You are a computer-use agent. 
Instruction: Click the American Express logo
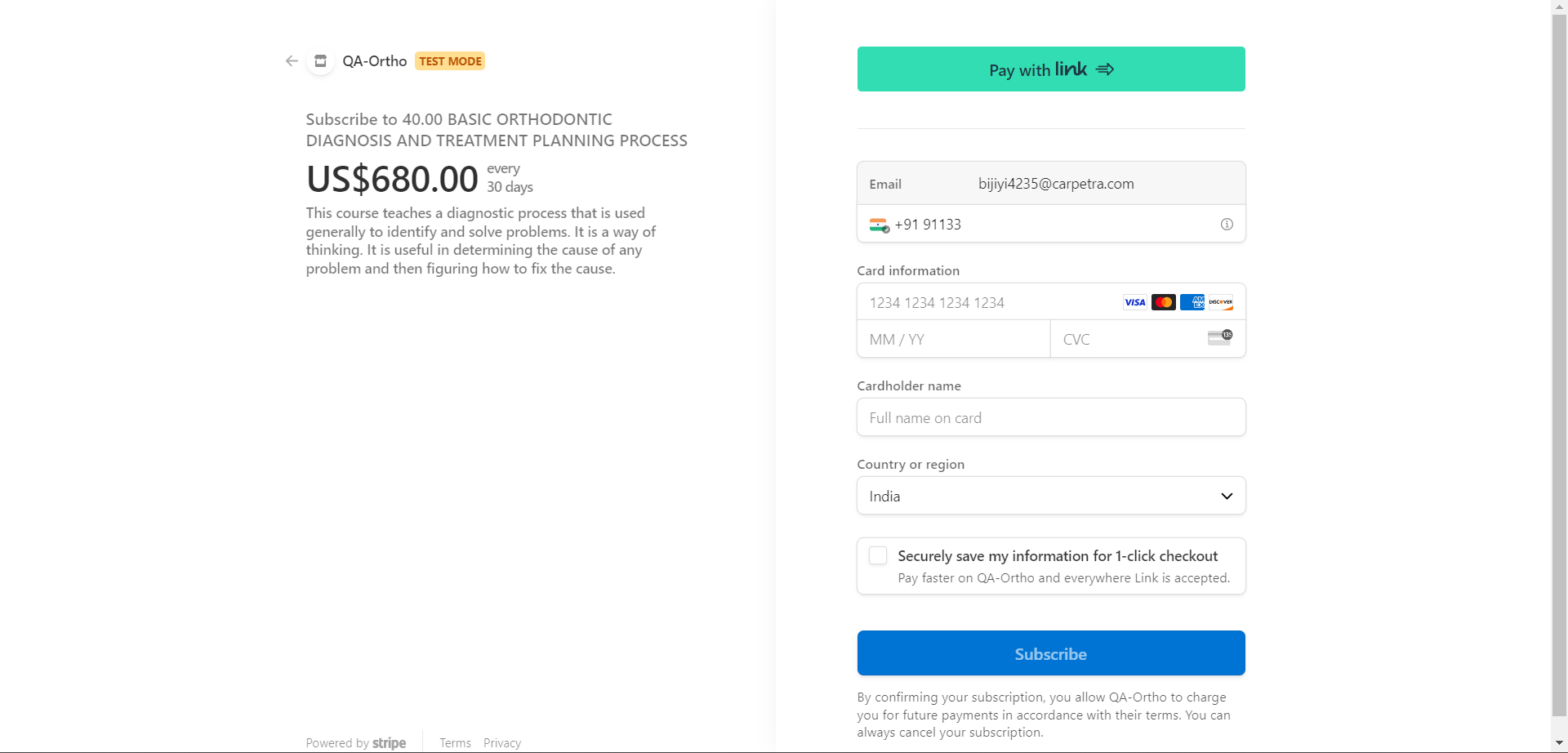(1192, 302)
